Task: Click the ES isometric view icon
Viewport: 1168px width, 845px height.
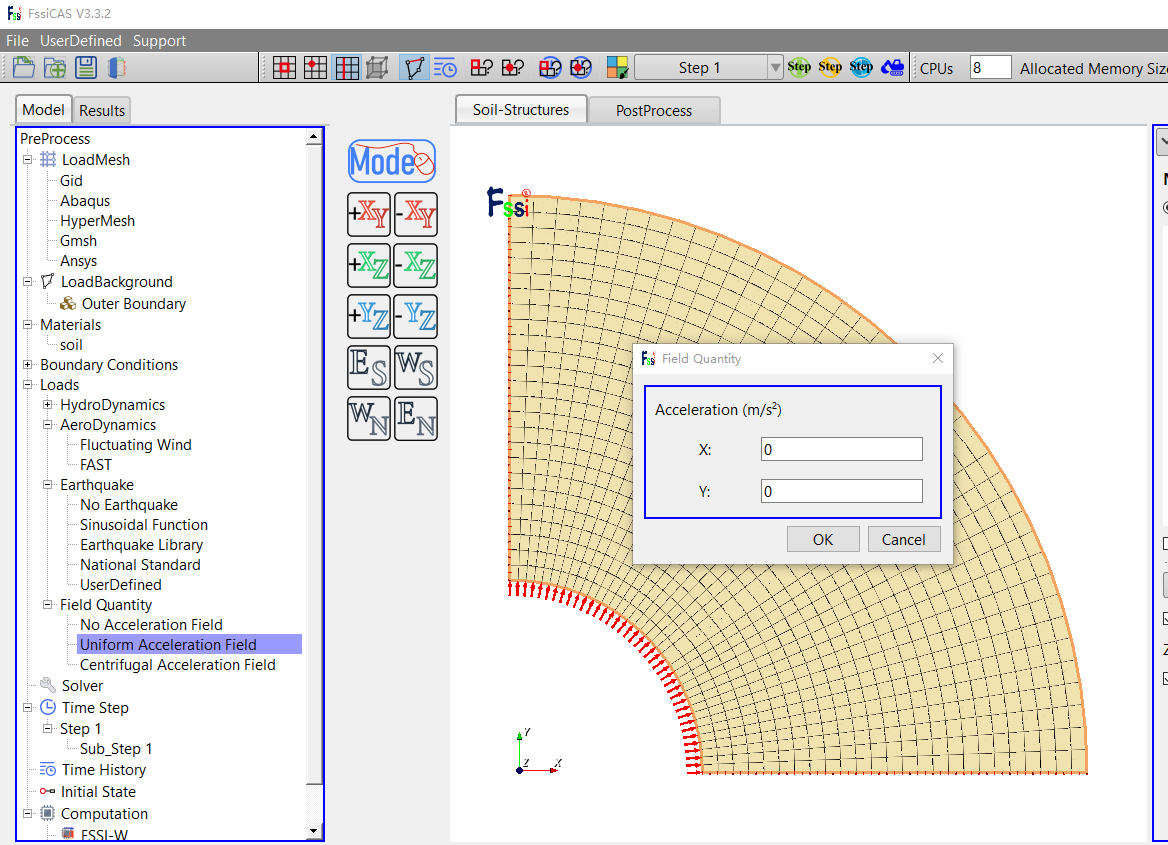Action: [369, 367]
